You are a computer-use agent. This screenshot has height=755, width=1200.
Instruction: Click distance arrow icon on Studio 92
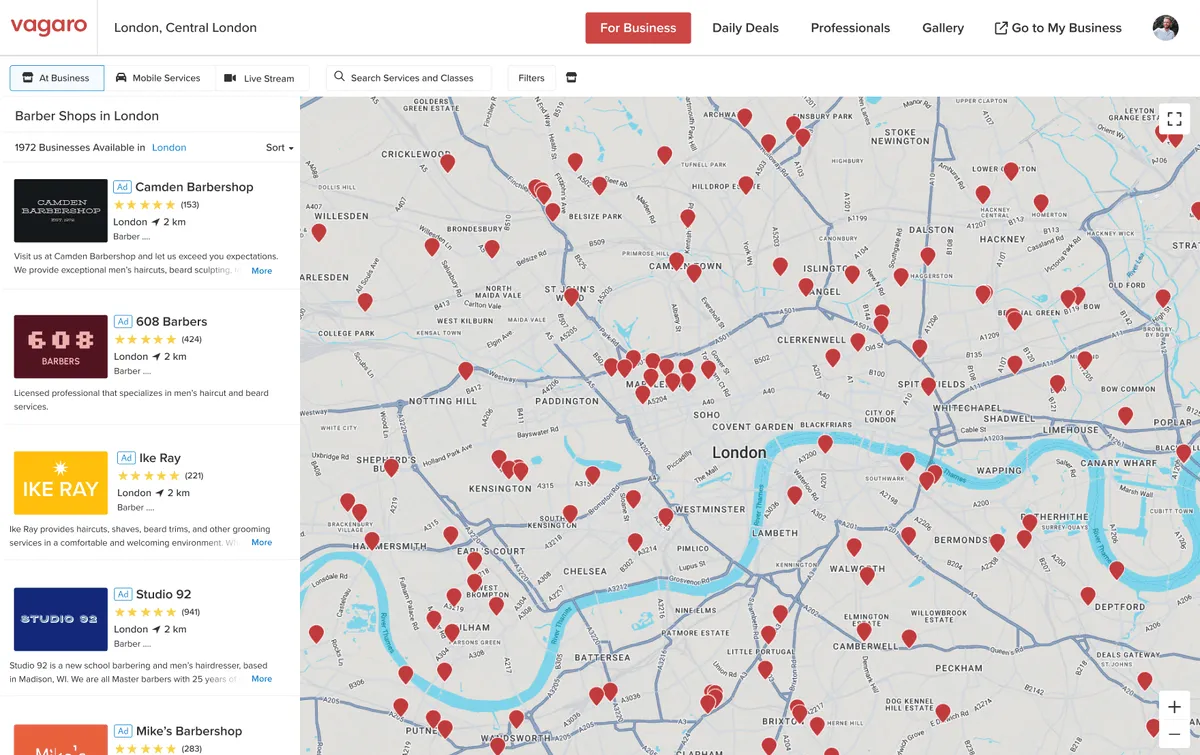156,630
